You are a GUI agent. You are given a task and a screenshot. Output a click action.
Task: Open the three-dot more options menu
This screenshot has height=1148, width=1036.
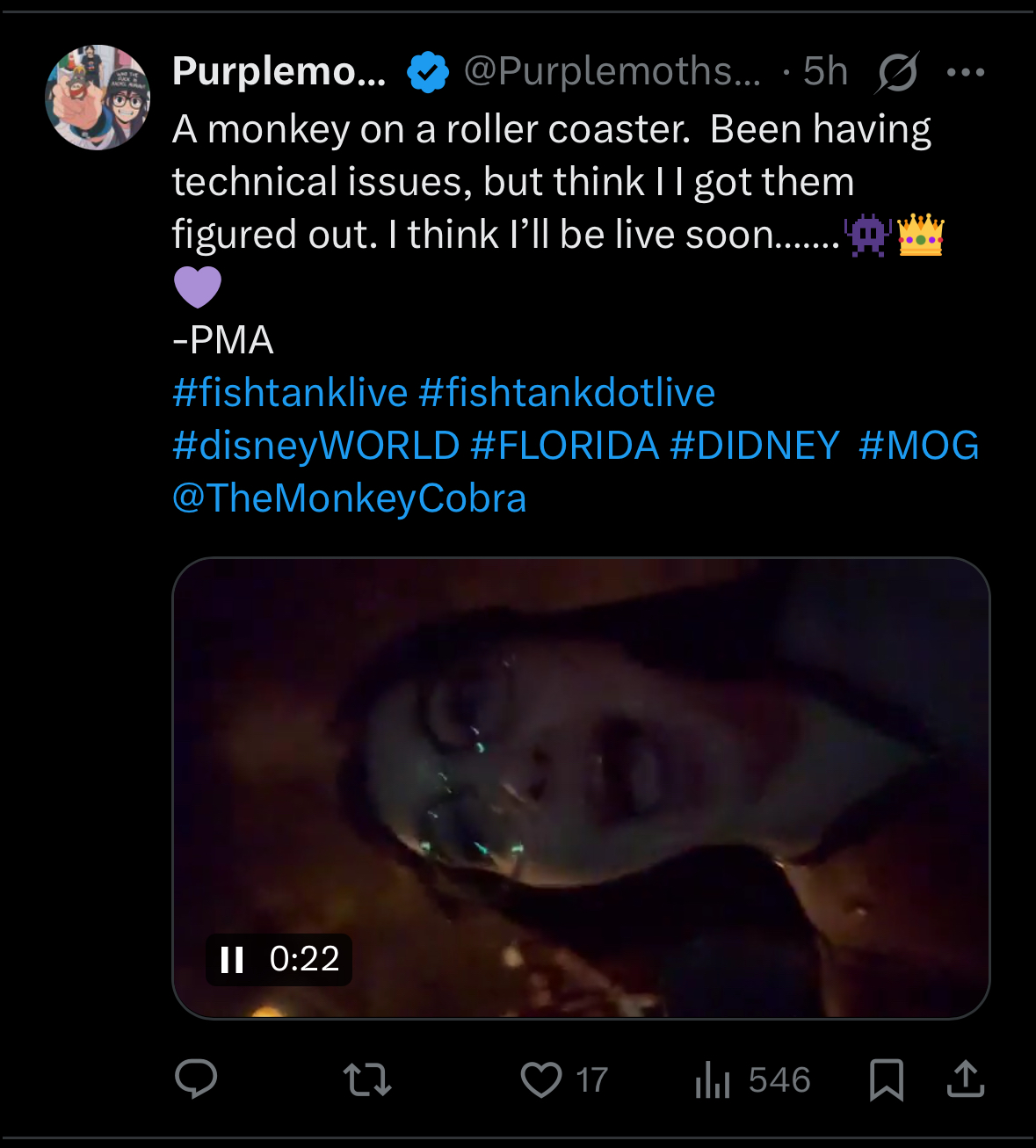pyautogui.click(x=966, y=72)
